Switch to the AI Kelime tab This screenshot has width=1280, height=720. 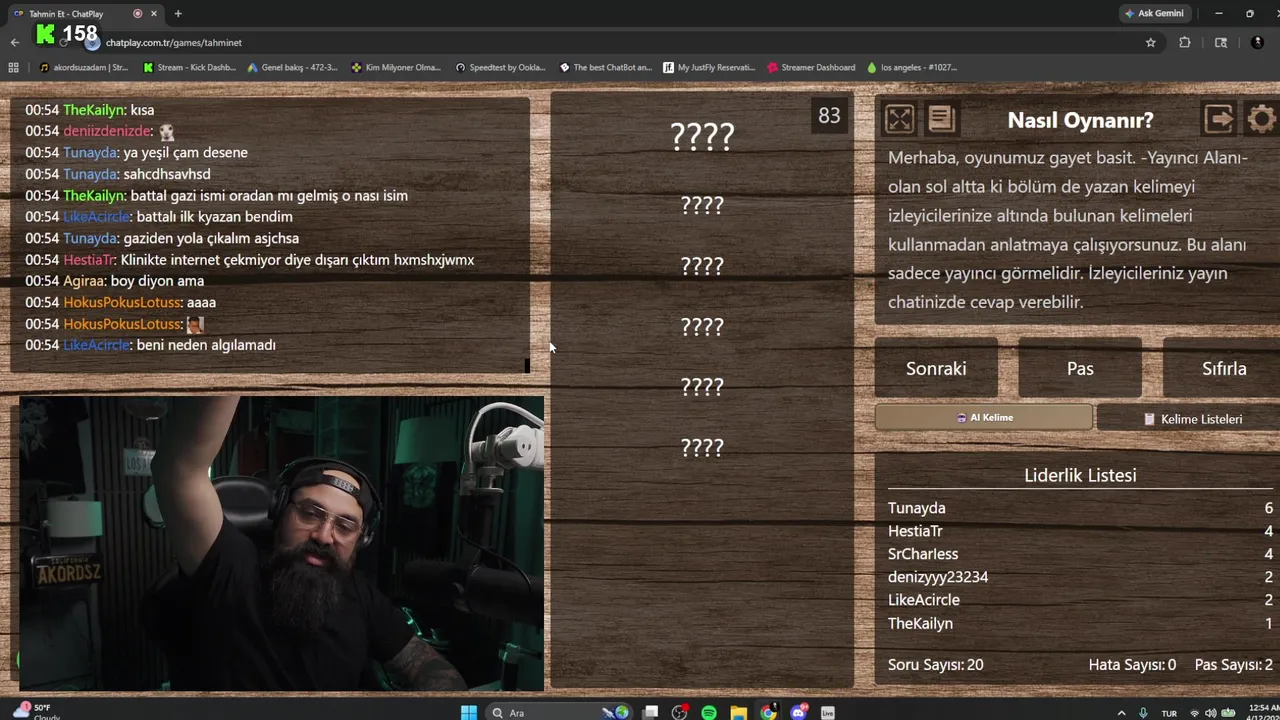pyautogui.click(x=984, y=418)
